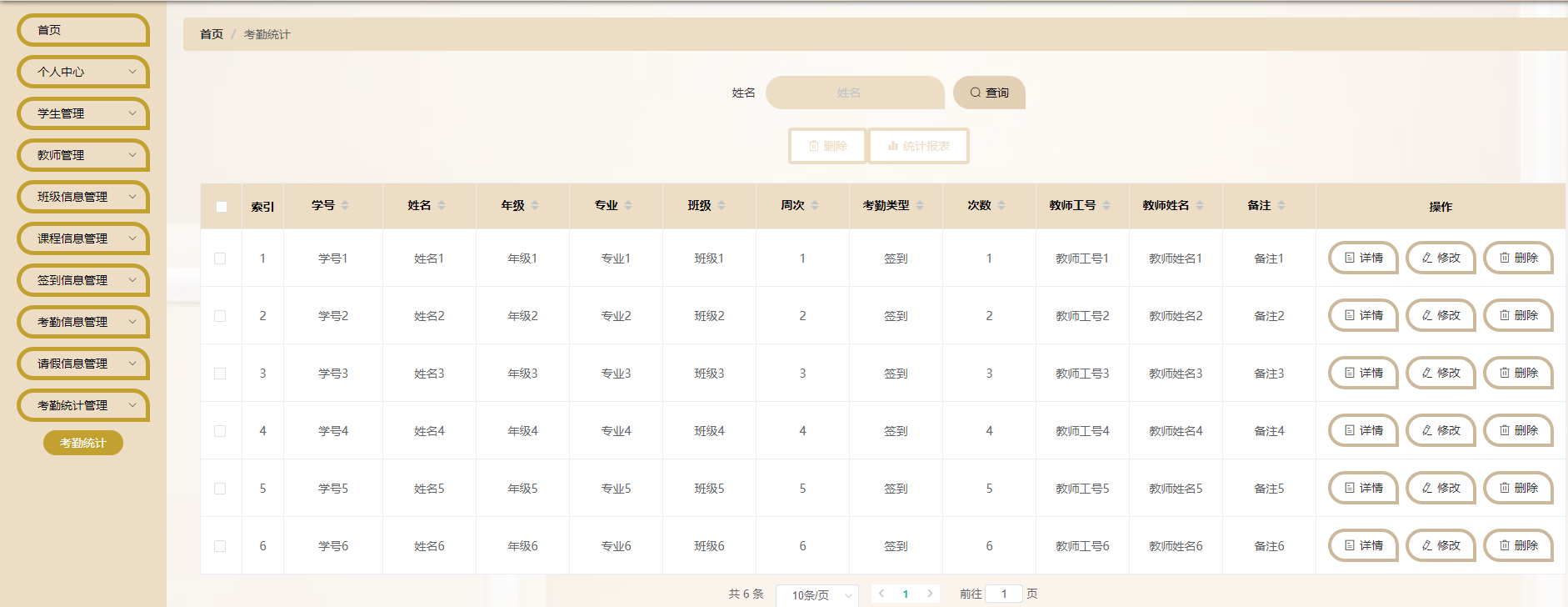
Task: Sort by 姓名 column sort arrows
Action: pyautogui.click(x=442, y=205)
